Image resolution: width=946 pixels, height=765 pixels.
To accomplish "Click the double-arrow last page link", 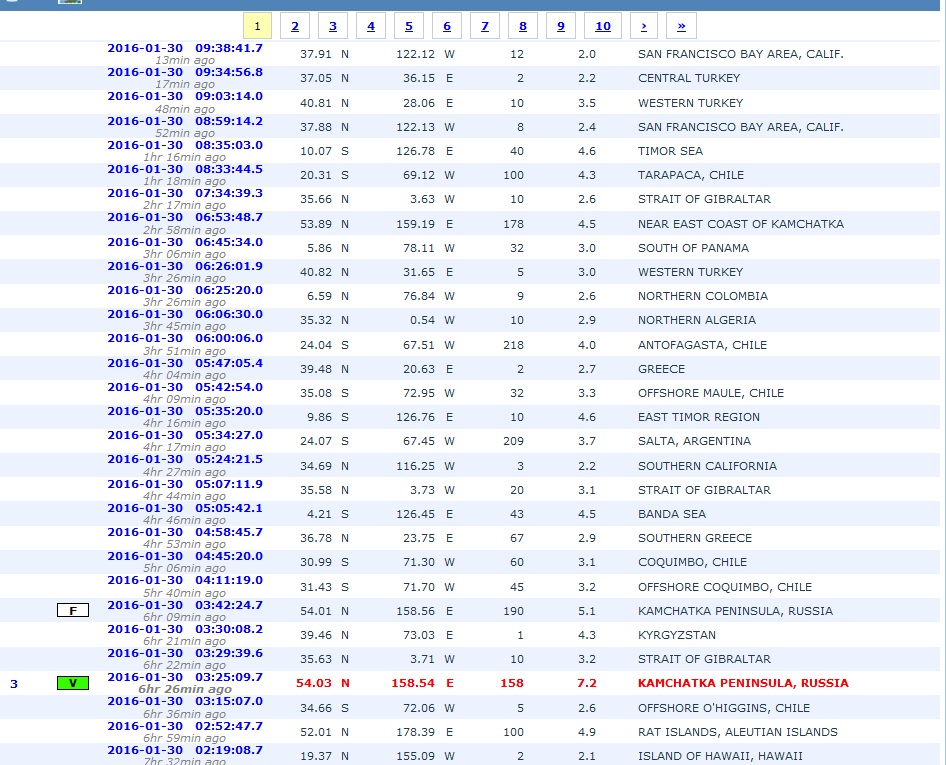I will [681, 26].
